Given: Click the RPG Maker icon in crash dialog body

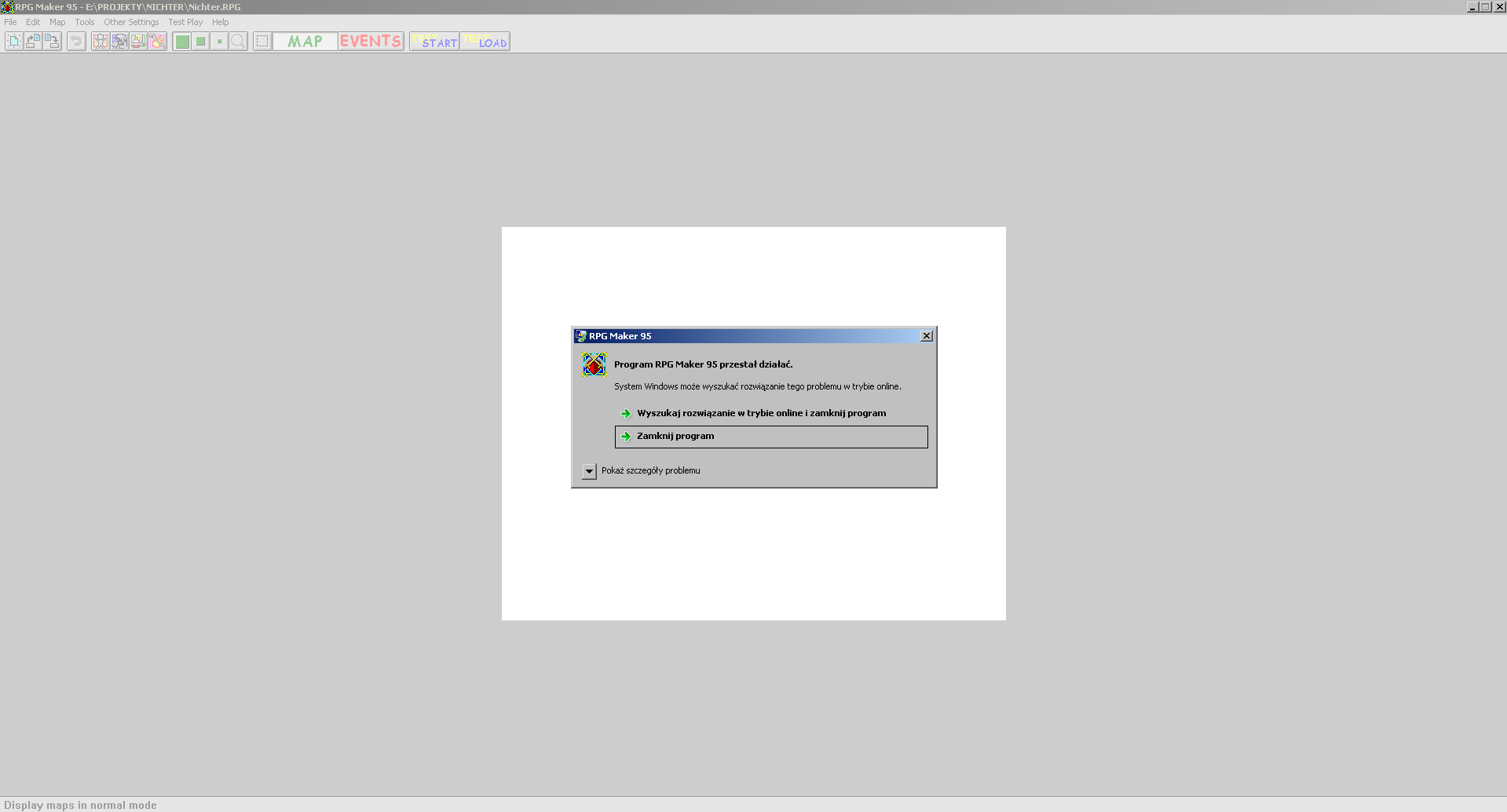Looking at the screenshot, I should (x=594, y=364).
